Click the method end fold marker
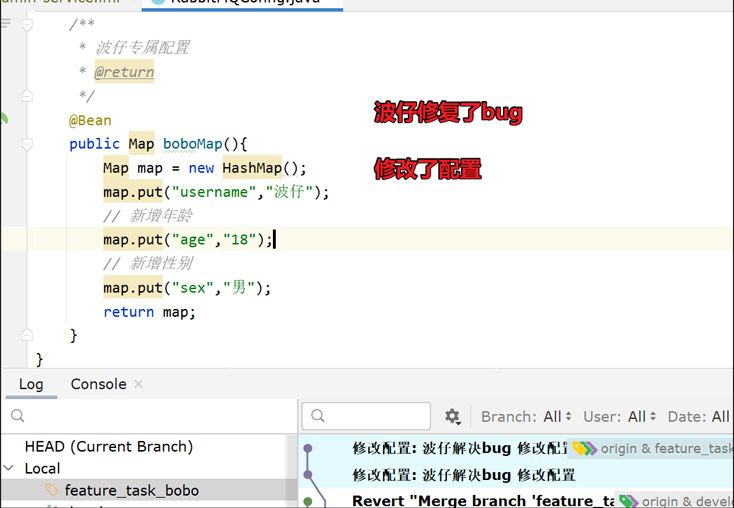 tap(27, 335)
